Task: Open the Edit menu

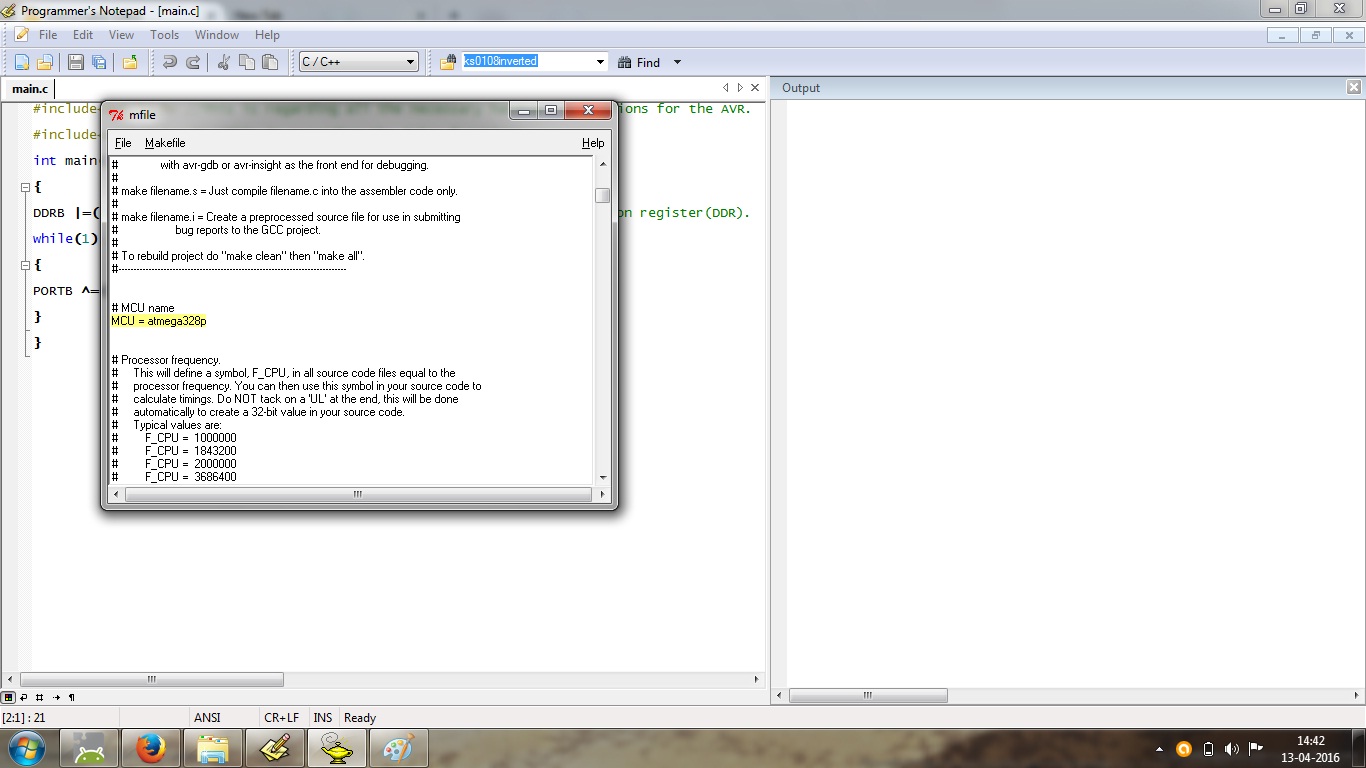Action: [83, 35]
